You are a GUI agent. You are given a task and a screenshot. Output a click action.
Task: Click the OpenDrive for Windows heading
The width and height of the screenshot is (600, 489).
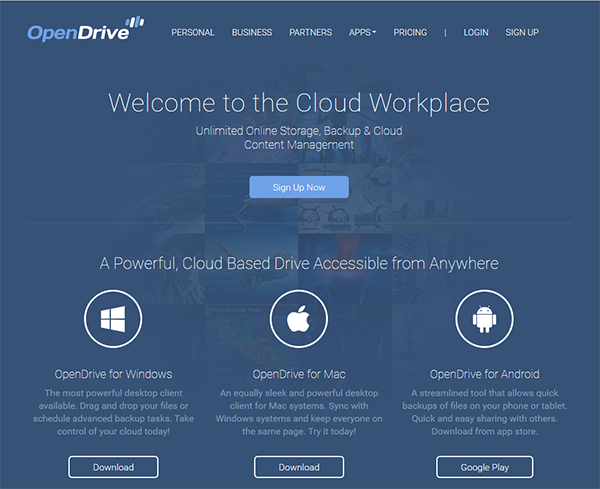113,374
